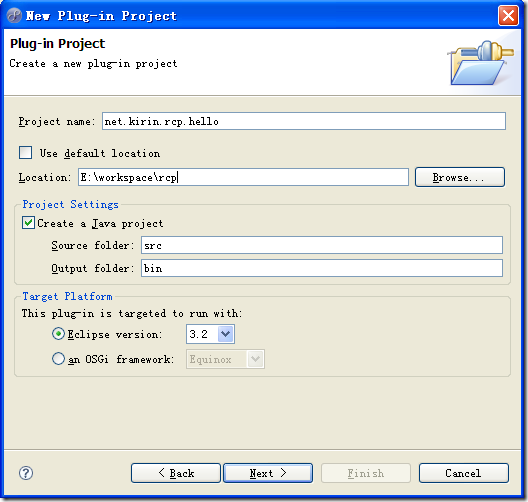Screen dimensions: 528x502
Task: Click the help question mark icon
Action: [26, 473]
